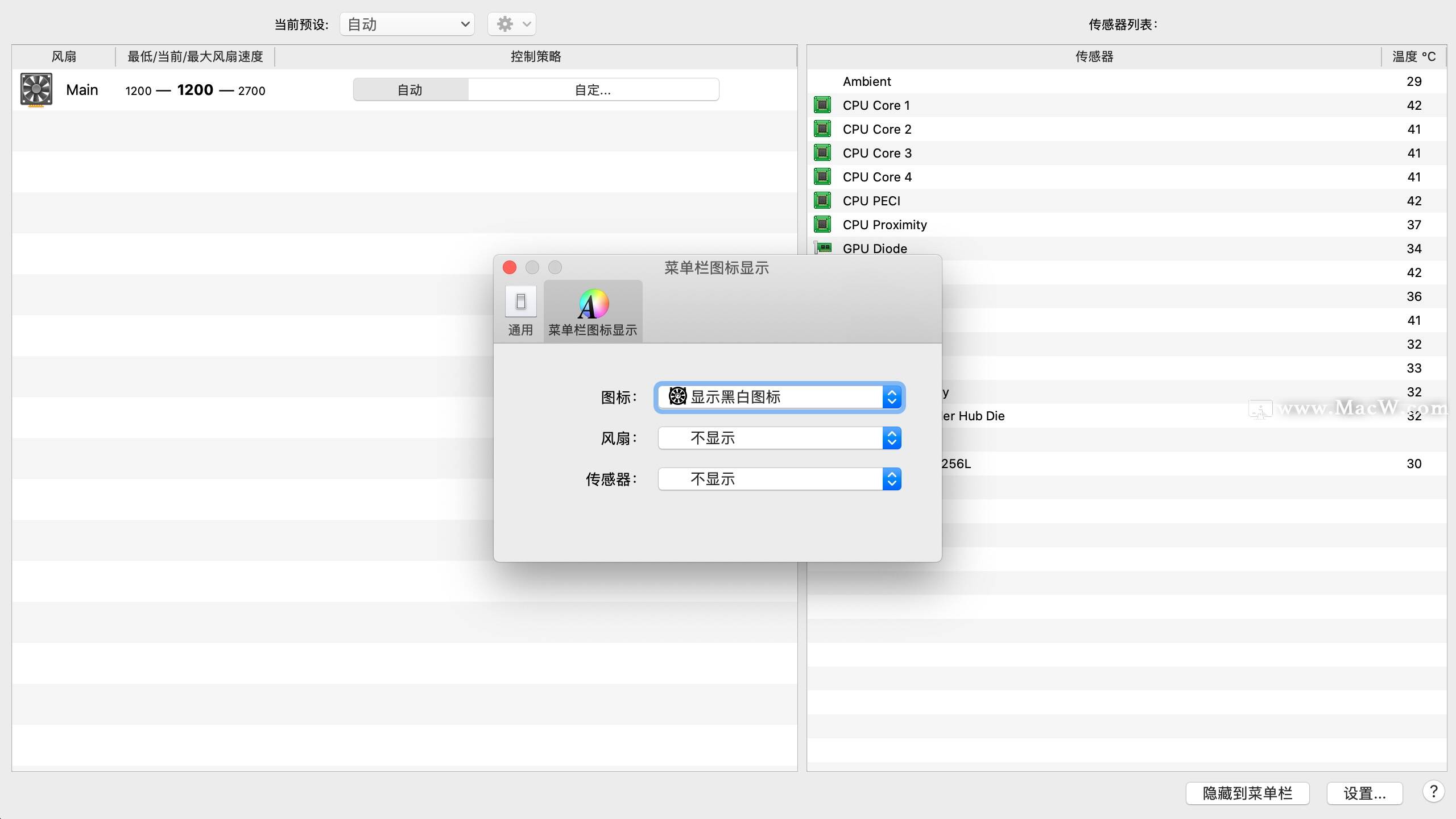Open the 设置… button
This screenshot has height=819, width=1456.
pos(1364,793)
